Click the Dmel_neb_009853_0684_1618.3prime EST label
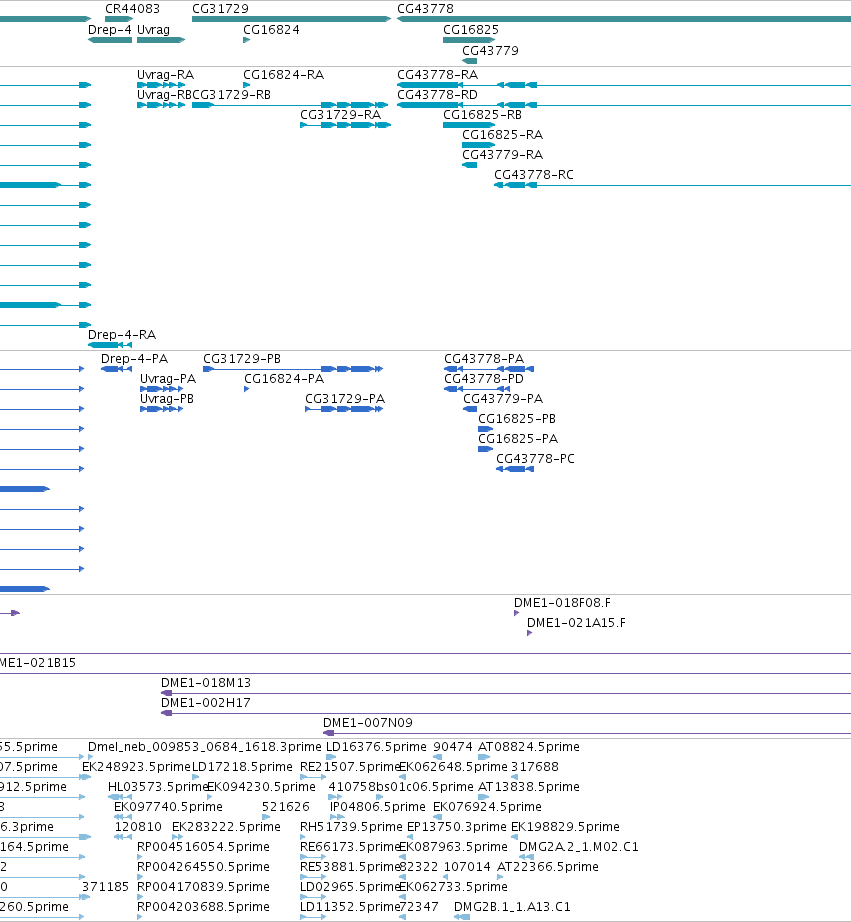The height and width of the screenshot is (922, 851). point(205,747)
